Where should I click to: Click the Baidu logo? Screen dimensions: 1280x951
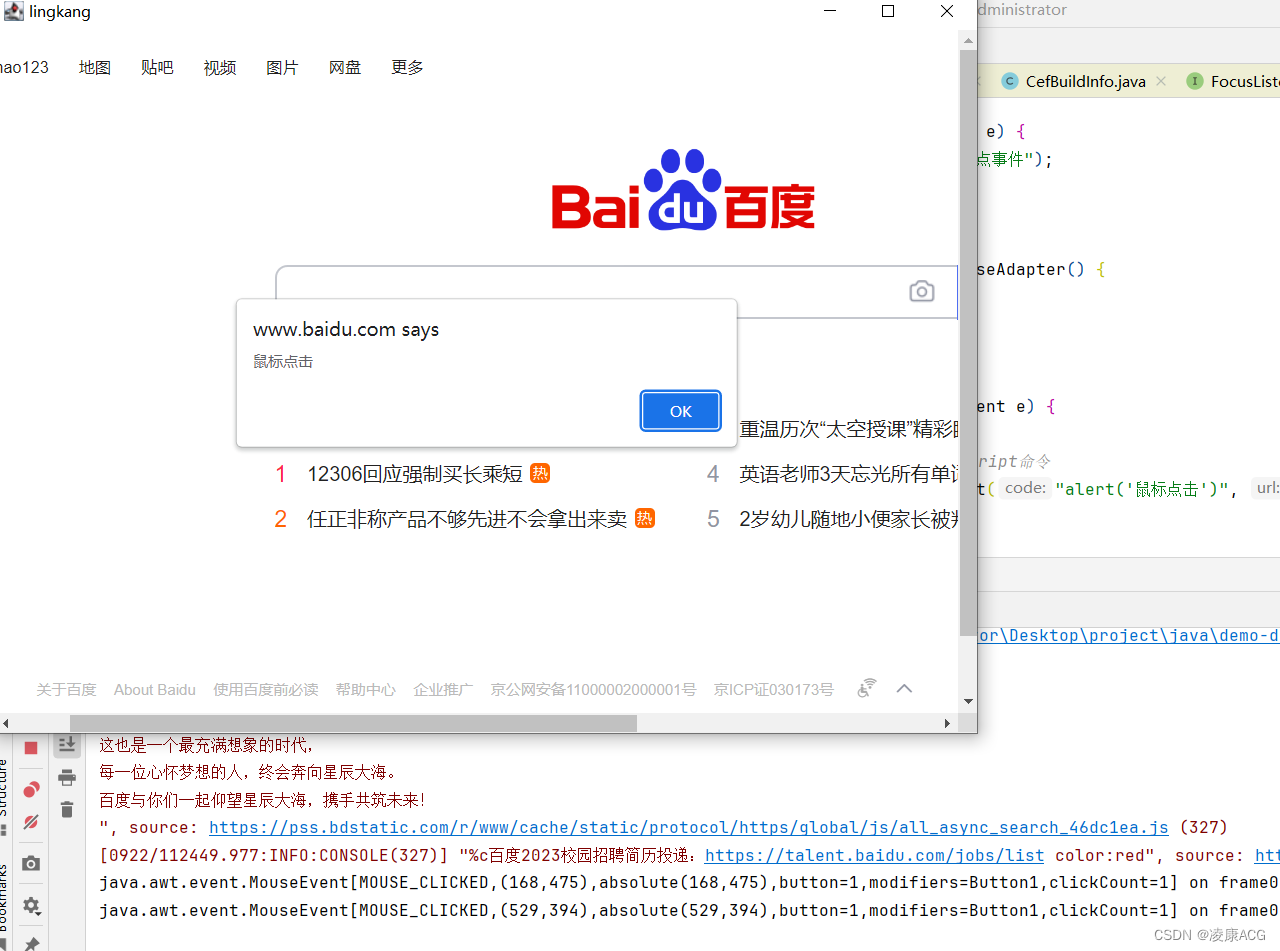[683, 190]
